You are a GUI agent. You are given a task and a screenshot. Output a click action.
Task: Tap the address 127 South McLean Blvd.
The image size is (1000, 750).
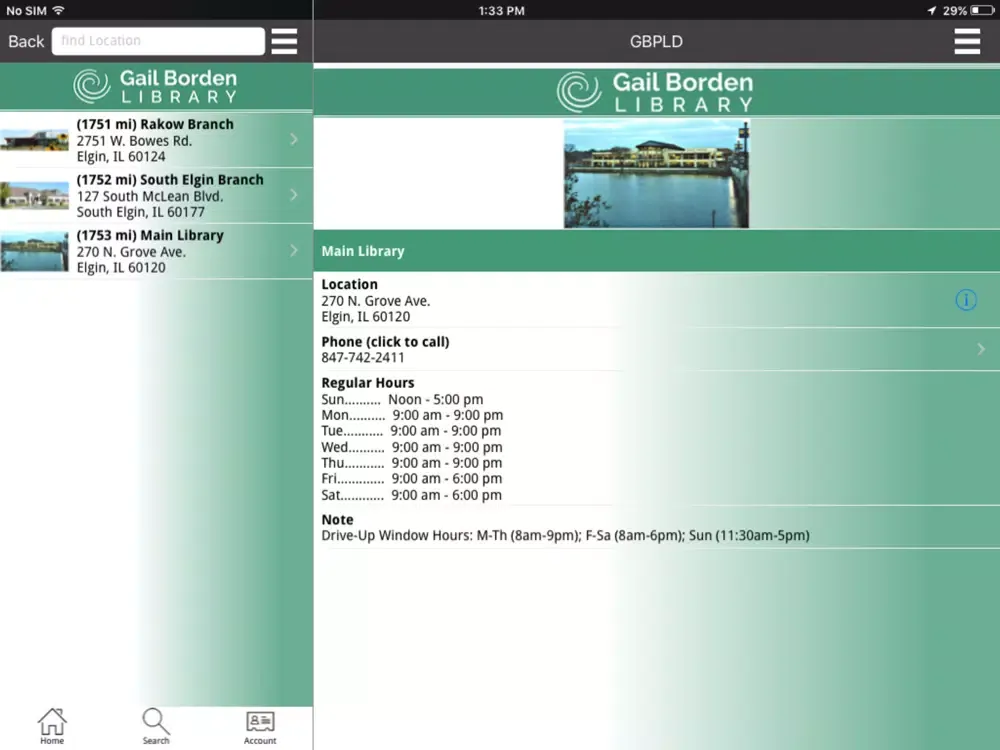point(150,196)
